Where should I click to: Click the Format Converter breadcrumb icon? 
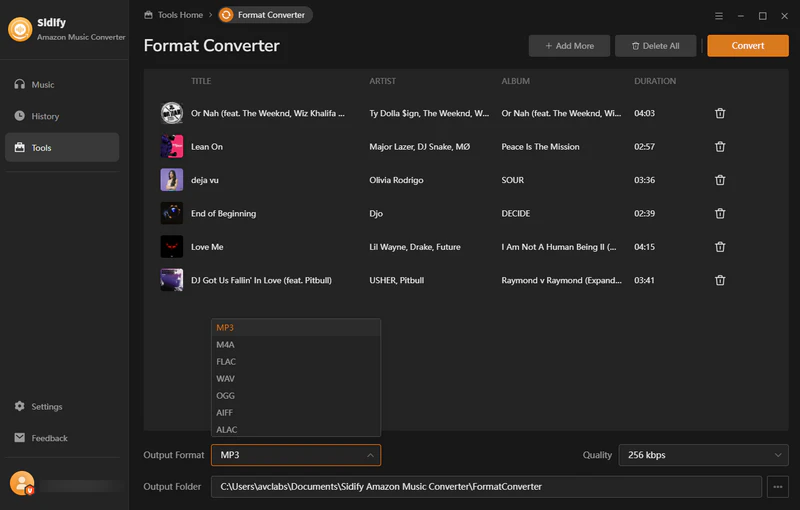226,15
